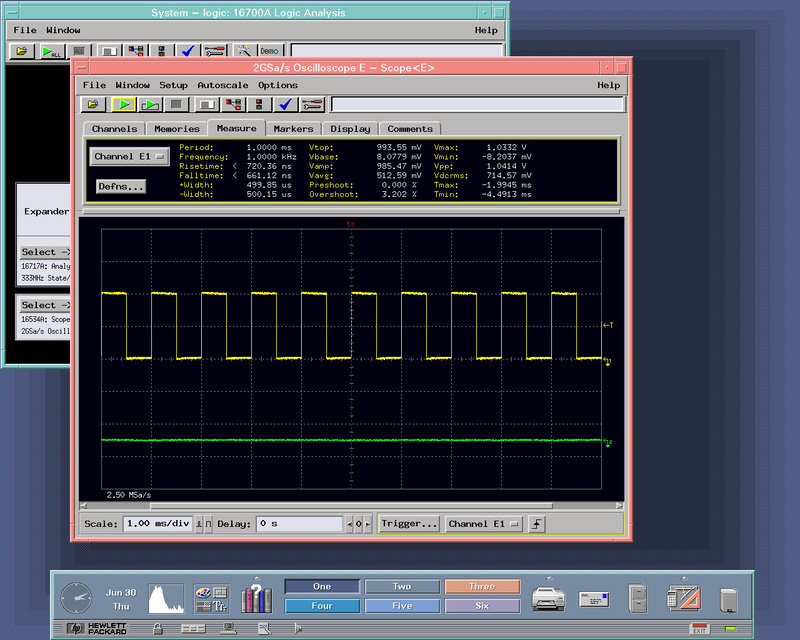Click the wand setup assistant icon in System window

click(244, 51)
